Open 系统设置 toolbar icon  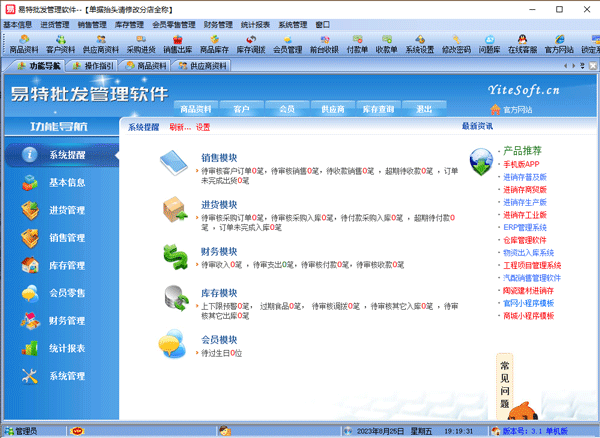click(420, 44)
